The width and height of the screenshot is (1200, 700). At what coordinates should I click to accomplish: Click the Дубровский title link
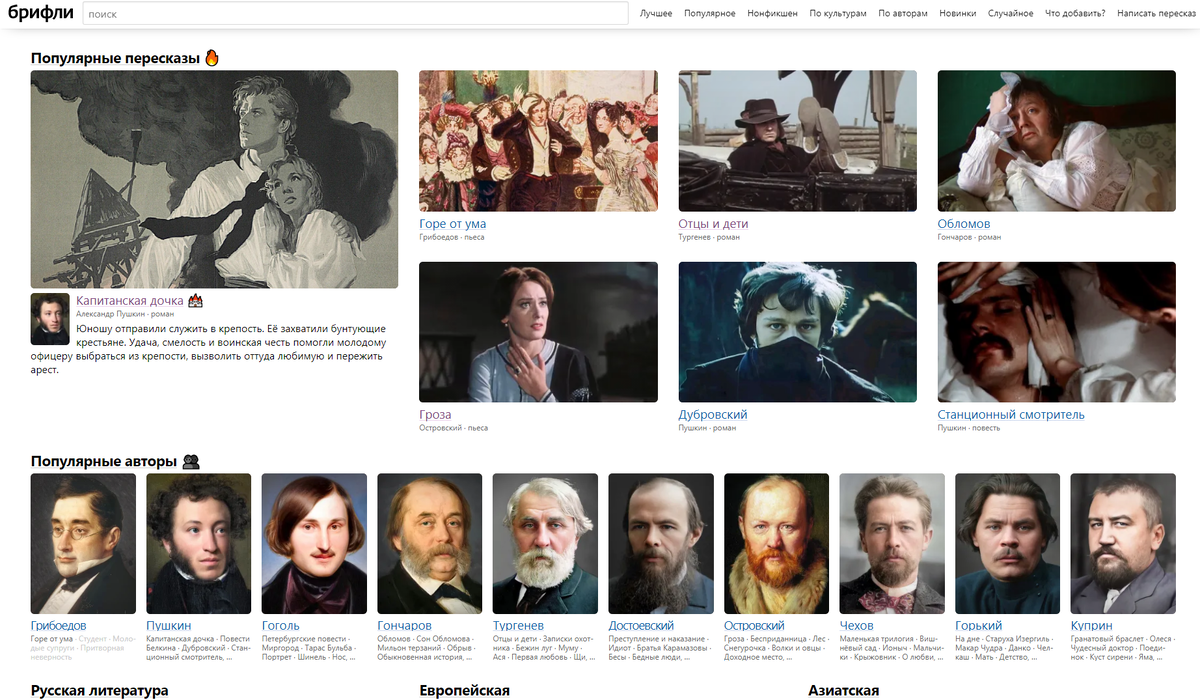click(x=713, y=415)
